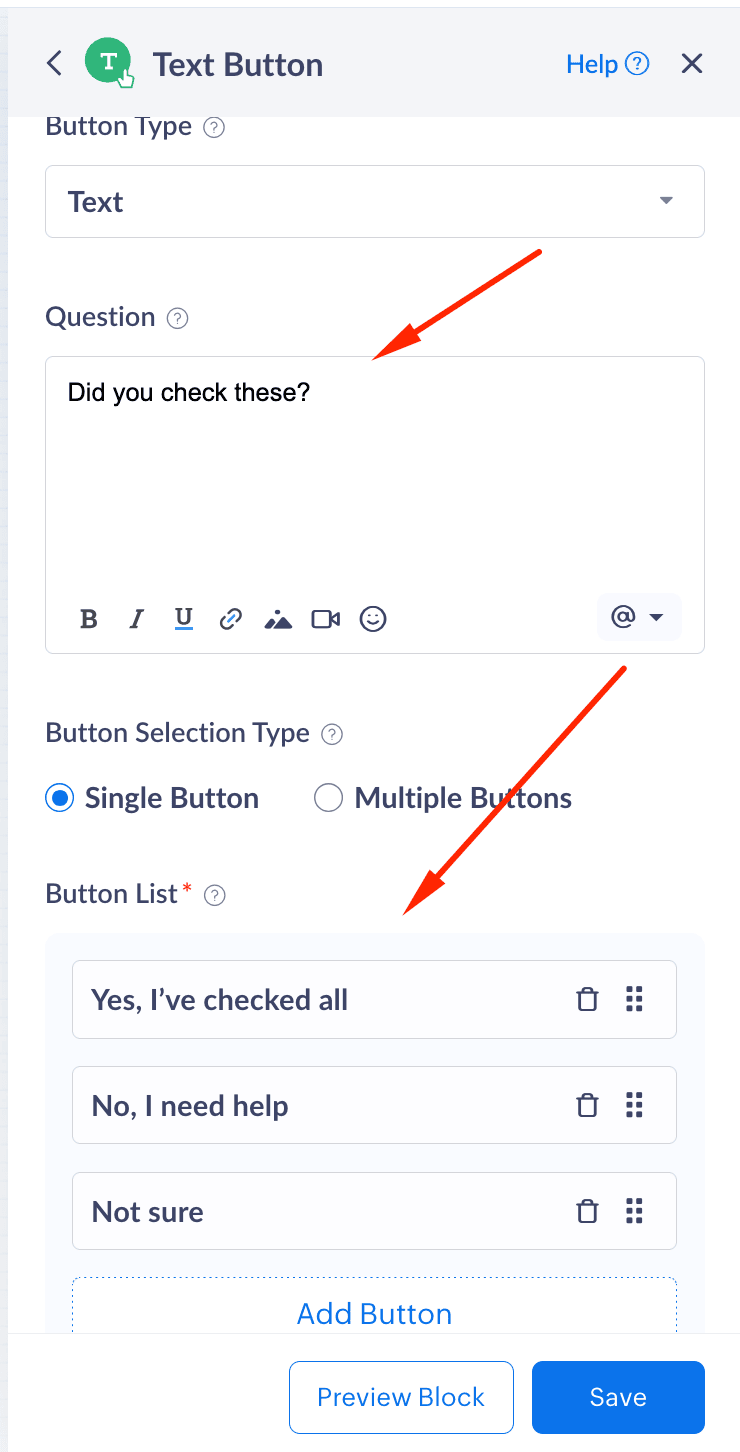The image size is (740, 1452).
Task: Go back using the left chevron
Action: (x=55, y=64)
